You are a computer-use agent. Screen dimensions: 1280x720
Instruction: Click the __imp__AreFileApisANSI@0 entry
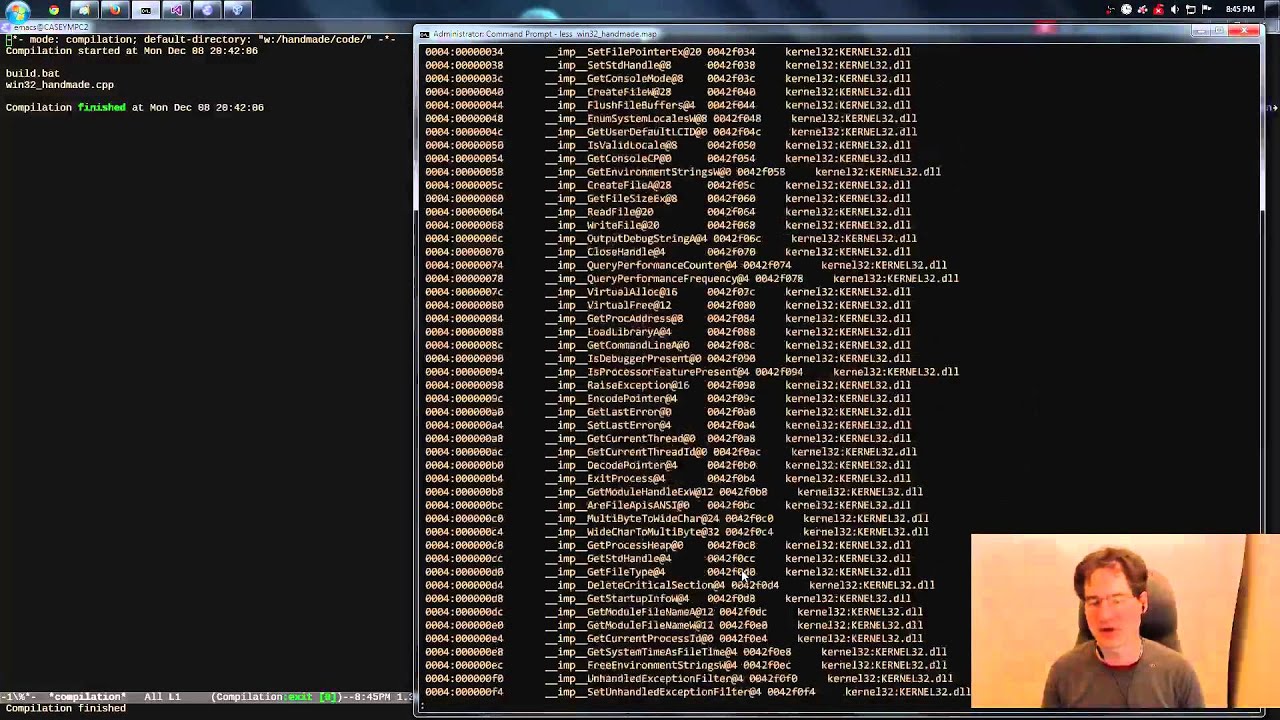coord(617,505)
